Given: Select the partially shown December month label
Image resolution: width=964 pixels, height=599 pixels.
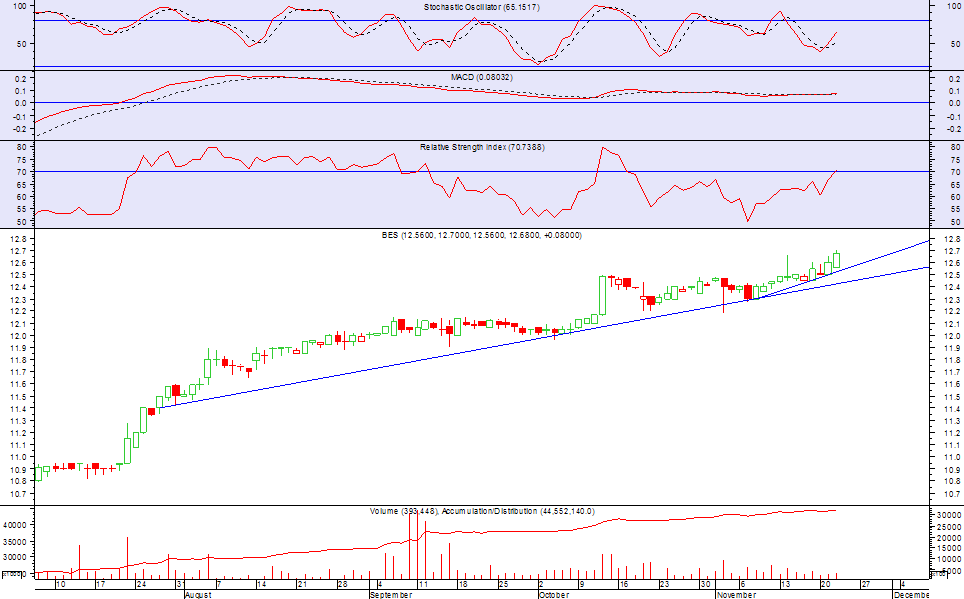Looking at the screenshot, I should pyautogui.click(x=911, y=595).
